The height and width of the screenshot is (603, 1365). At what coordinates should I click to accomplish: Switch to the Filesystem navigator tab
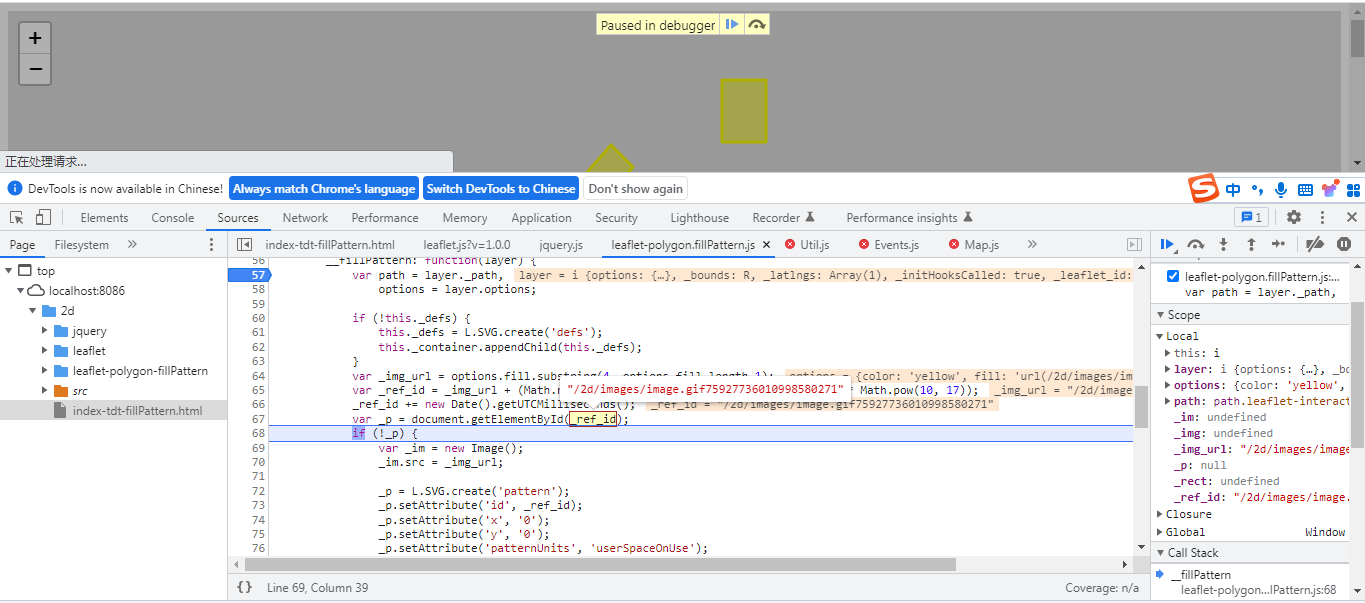(x=82, y=244)
